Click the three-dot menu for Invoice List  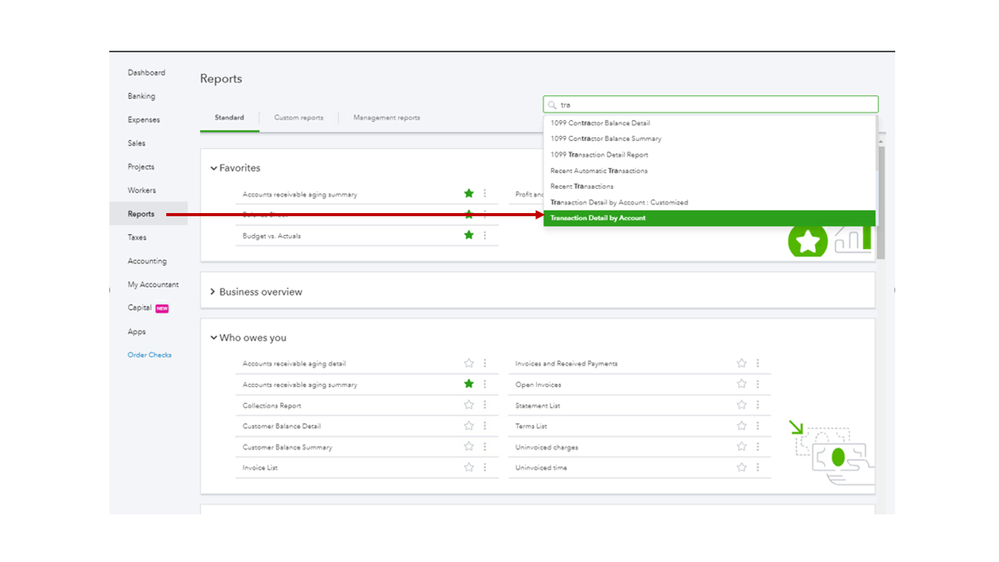click(x=485, y=467)
